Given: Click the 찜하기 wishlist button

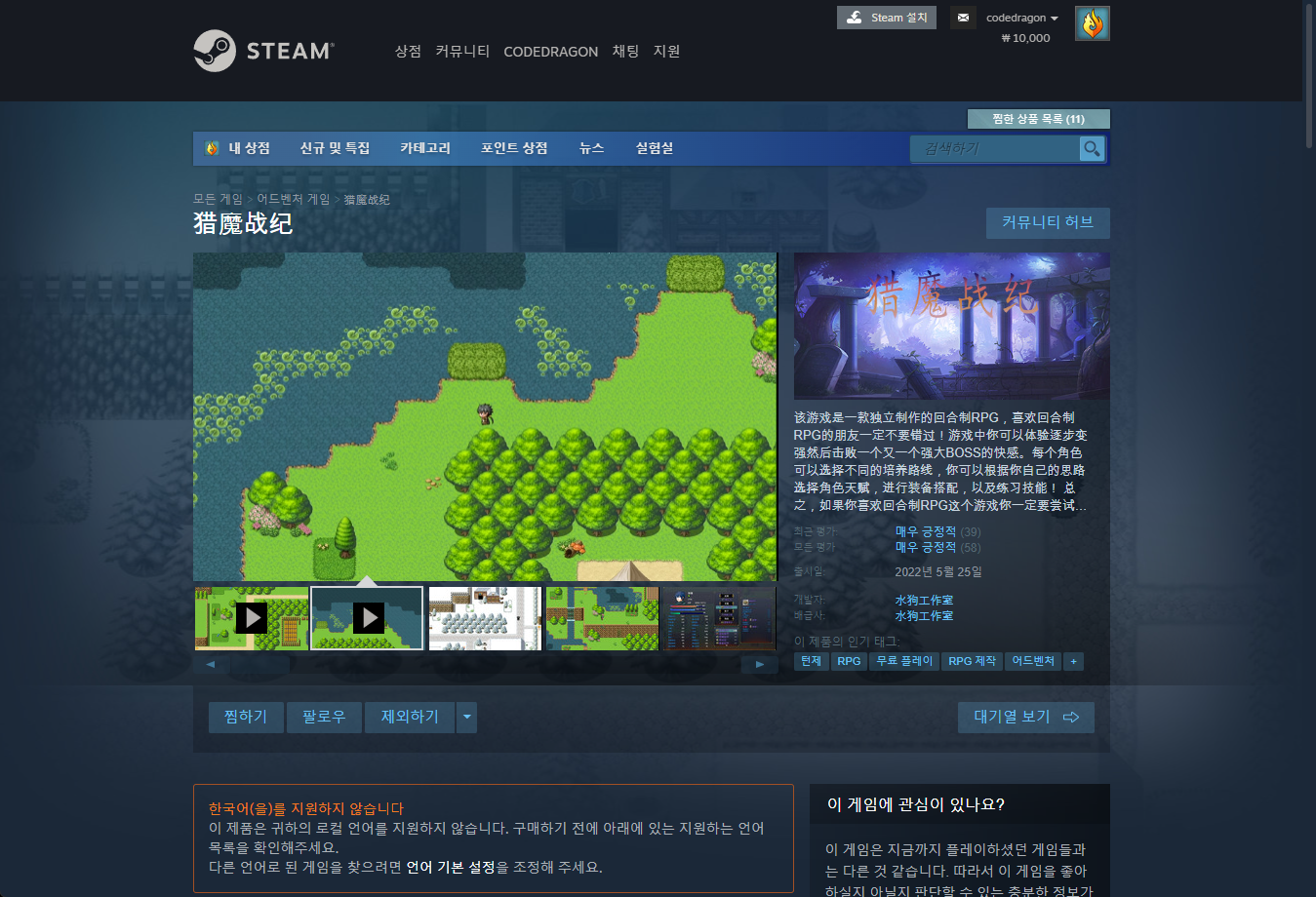Looking at the screenshot, I should 246,717.
